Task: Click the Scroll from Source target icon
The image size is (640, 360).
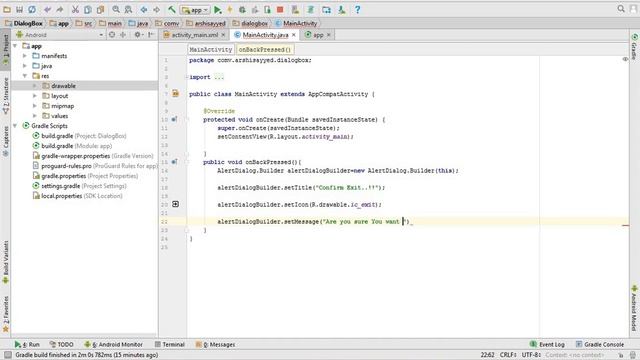Action: click(112, 35)
